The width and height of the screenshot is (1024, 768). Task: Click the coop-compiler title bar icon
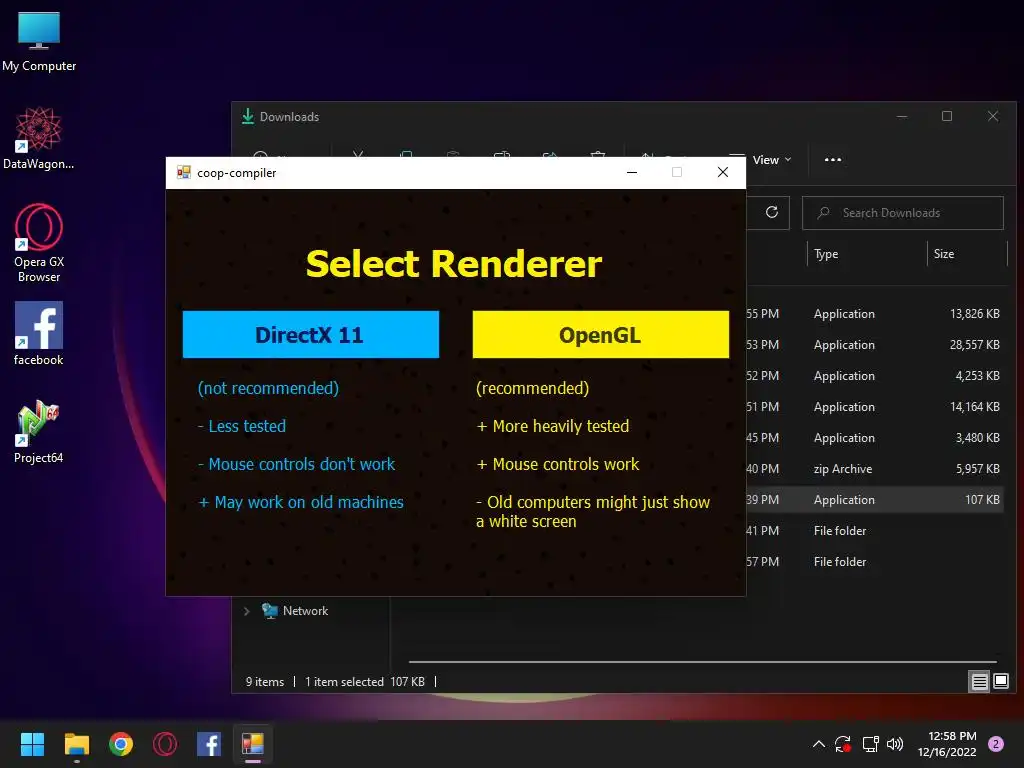pos(184,172)
